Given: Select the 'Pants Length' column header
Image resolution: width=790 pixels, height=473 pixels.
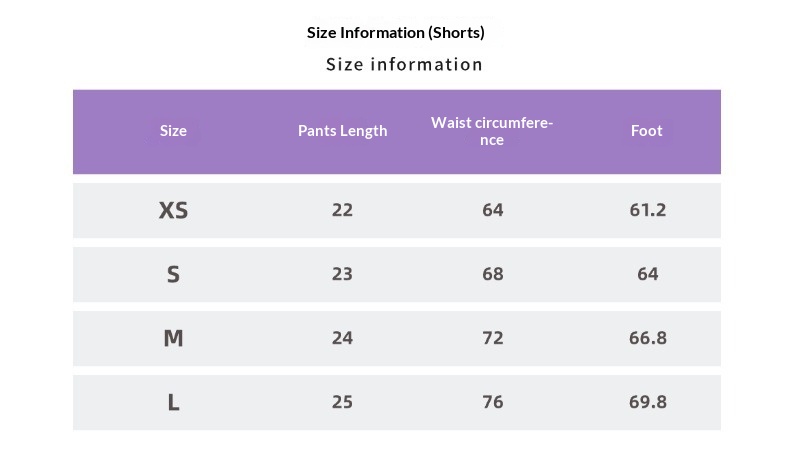Looking at the screenshot, I should 342,131.
